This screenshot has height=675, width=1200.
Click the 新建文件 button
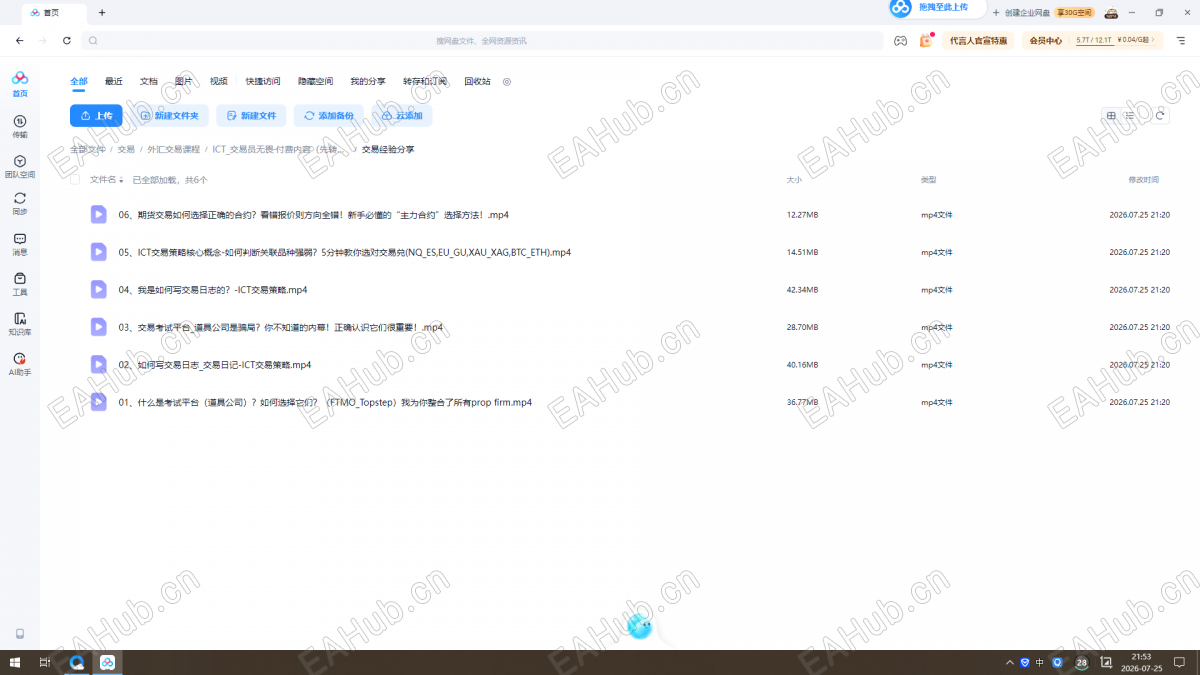click(x=251, y=116)
